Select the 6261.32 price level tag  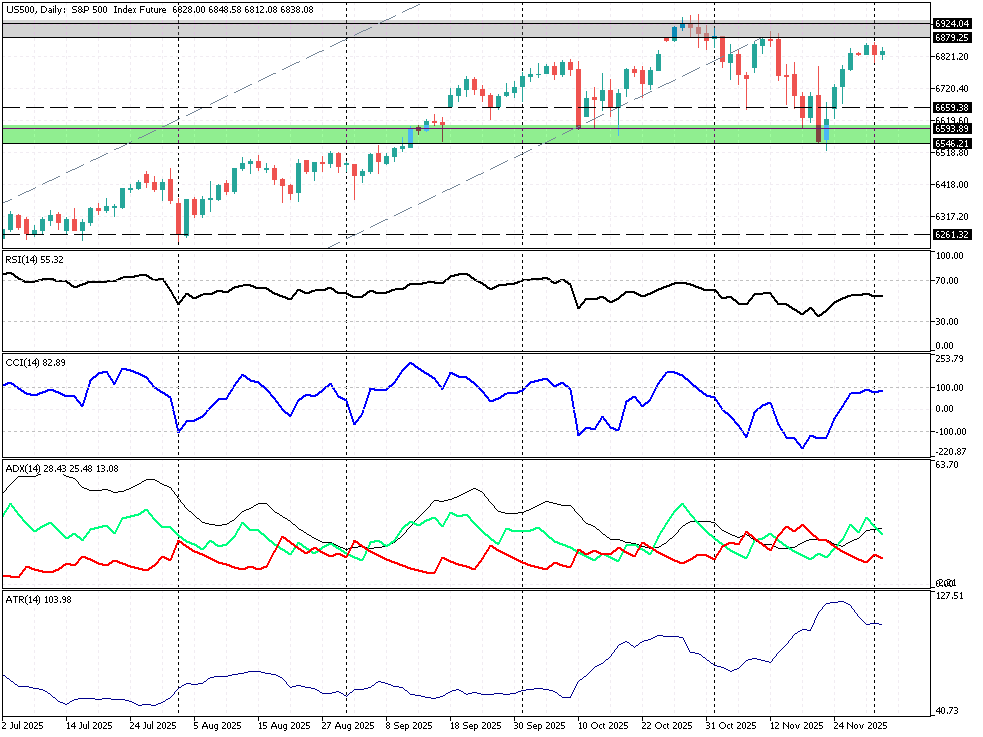(952, 235)
